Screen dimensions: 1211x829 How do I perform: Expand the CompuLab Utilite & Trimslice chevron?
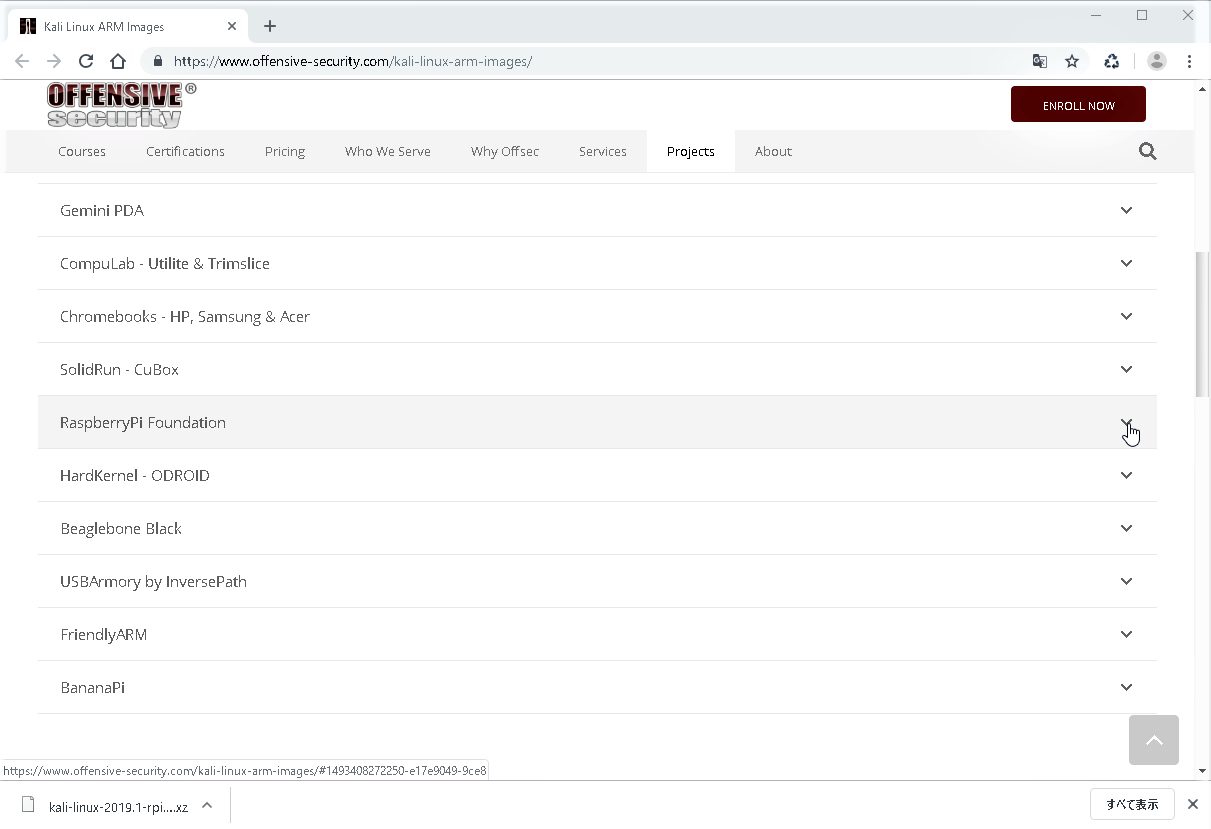click(x=1126, y=263)
